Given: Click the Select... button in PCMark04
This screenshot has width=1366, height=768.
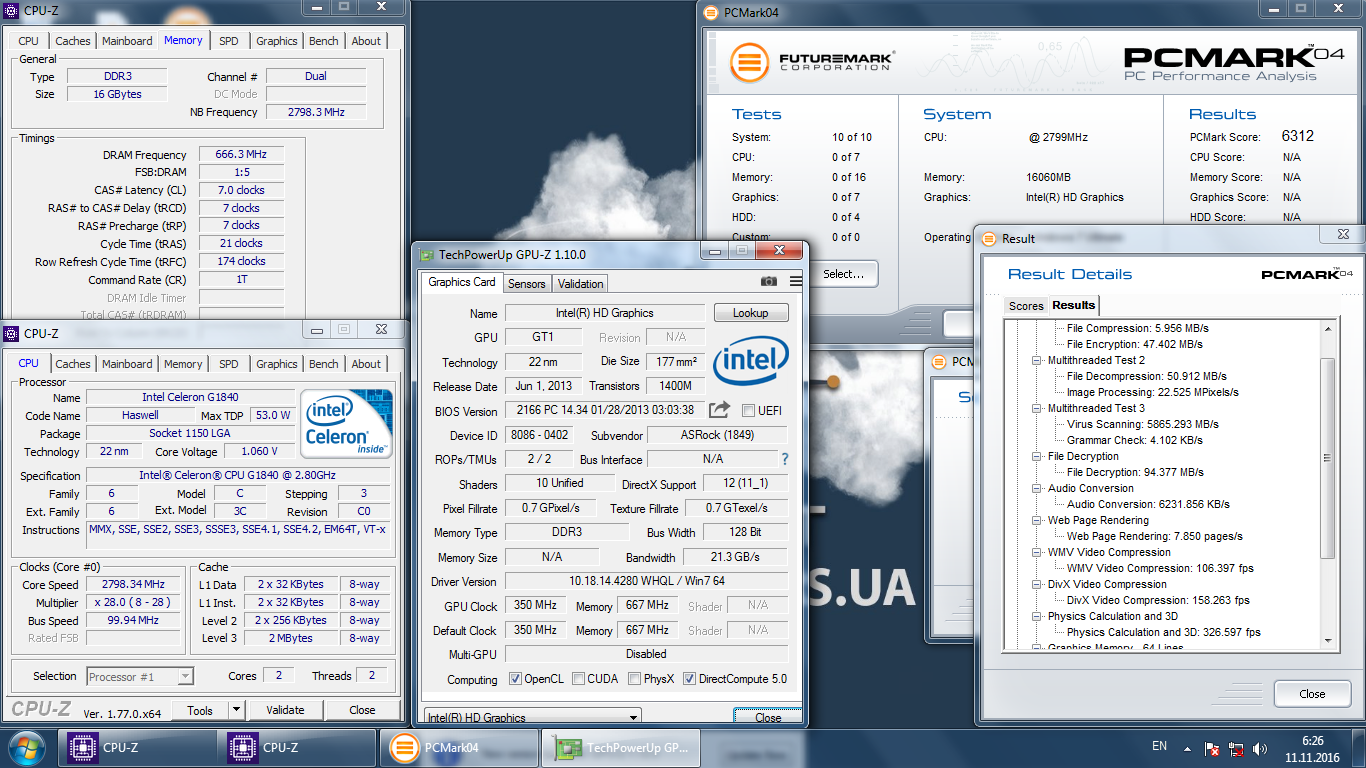Looking at the screenshot, I should [844, 274].
